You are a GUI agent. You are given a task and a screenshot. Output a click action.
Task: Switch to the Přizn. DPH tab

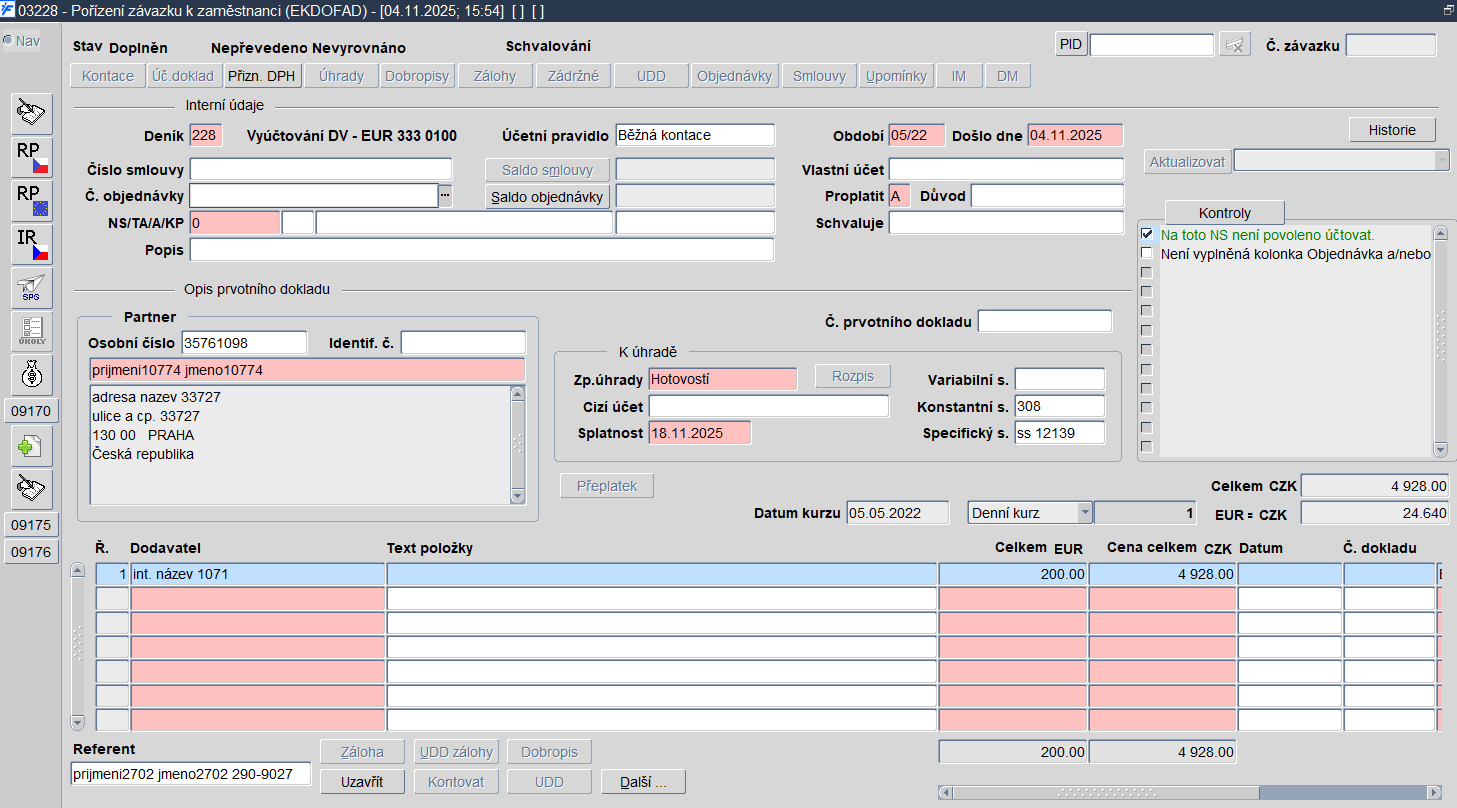click(261, 76)
